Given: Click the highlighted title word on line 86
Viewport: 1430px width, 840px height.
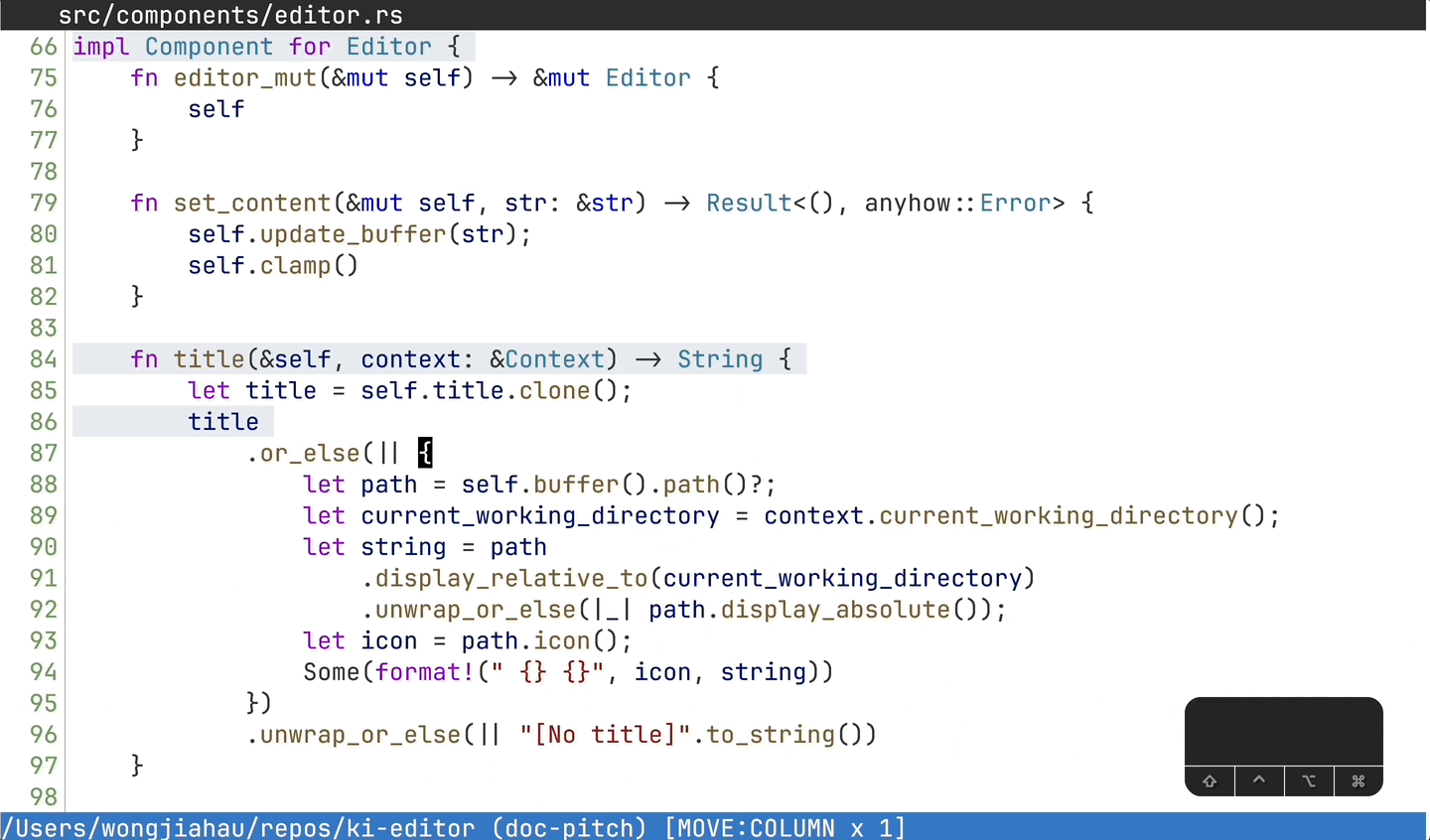Looking at the screenshot, I should point(223,422).
